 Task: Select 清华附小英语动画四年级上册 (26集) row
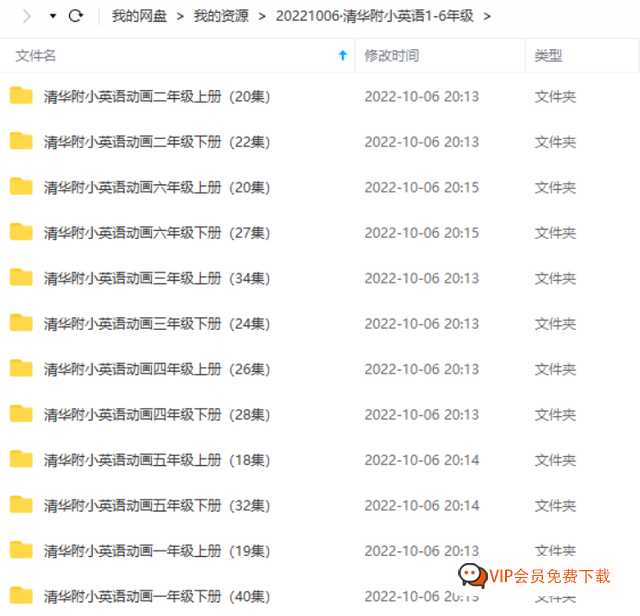click(x=320, y=369)
